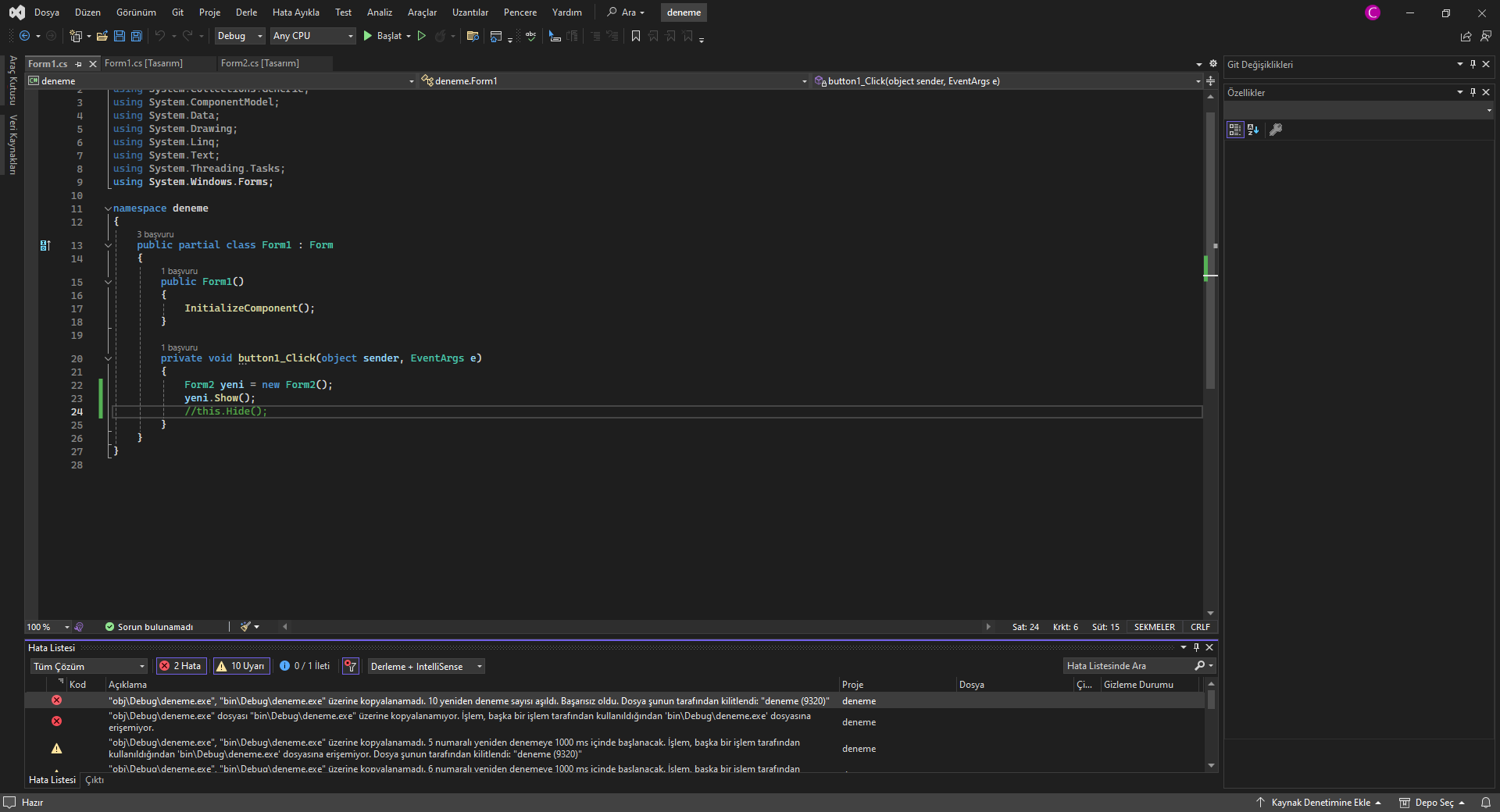Image resolution: width=1500 pixels, height=812 pixels.
Task: Expand the Derleme + IntelliSense dropdown
Action: [x=426, y=667]
